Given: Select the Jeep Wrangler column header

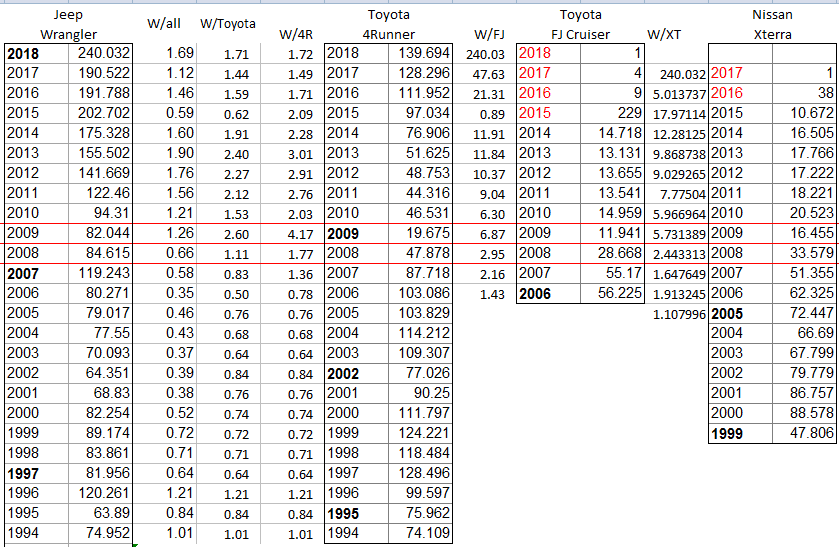Looking at the screenshot, I should click(68, 25).
